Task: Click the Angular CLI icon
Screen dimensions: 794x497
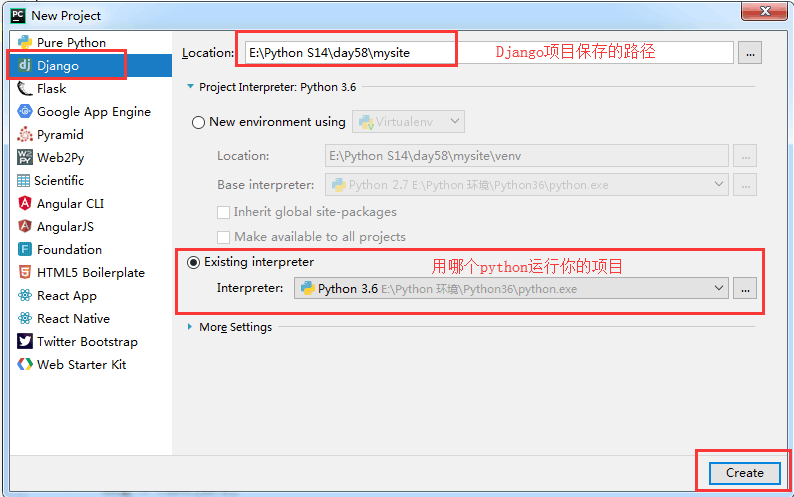Action: point(25,204)
